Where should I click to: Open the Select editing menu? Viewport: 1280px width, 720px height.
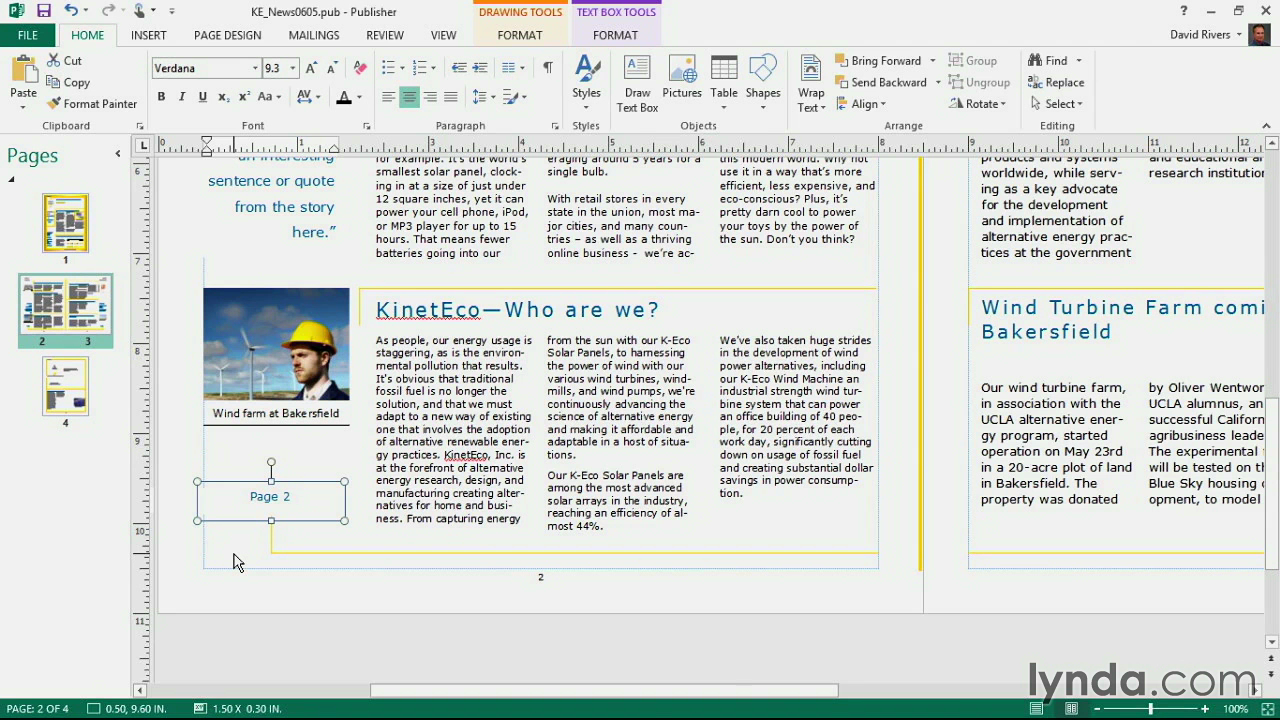click(1055, 104)
